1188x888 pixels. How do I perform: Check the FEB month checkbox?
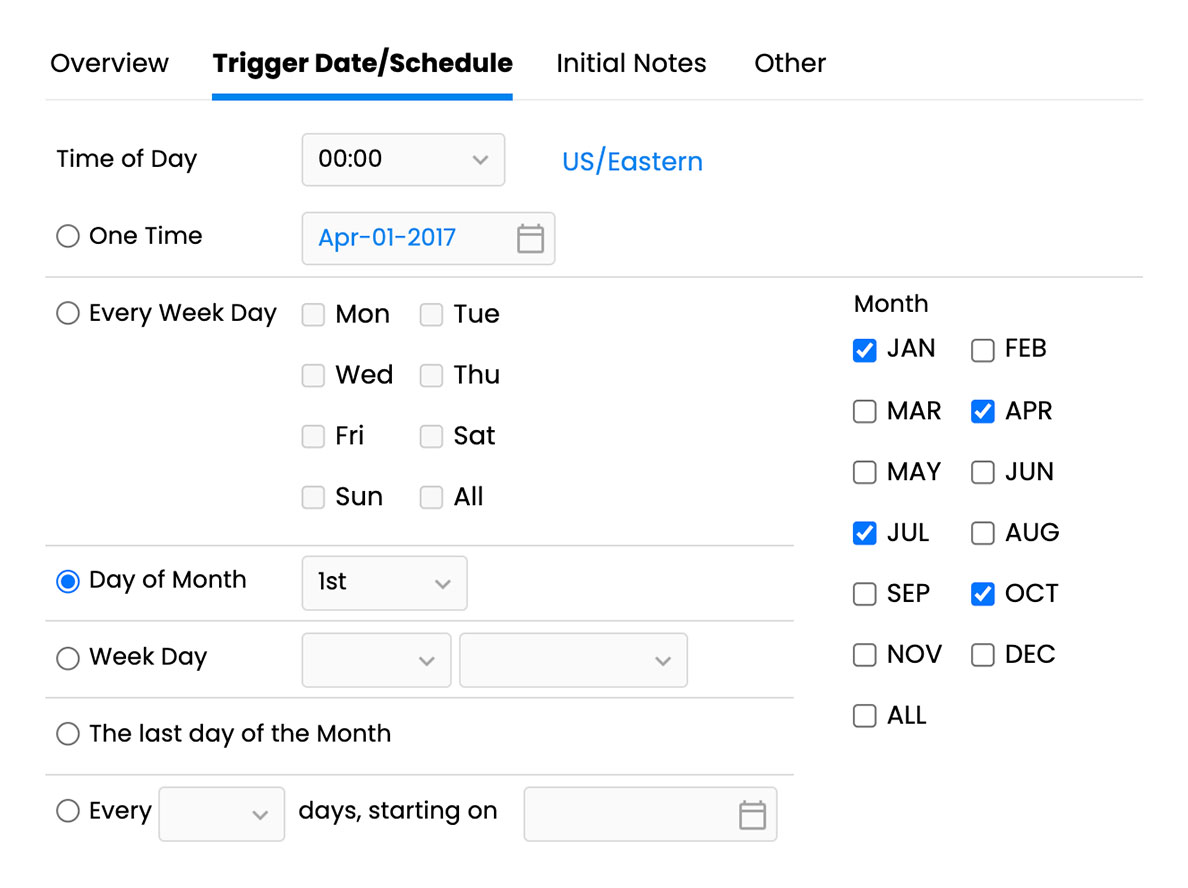click(982, 350)
